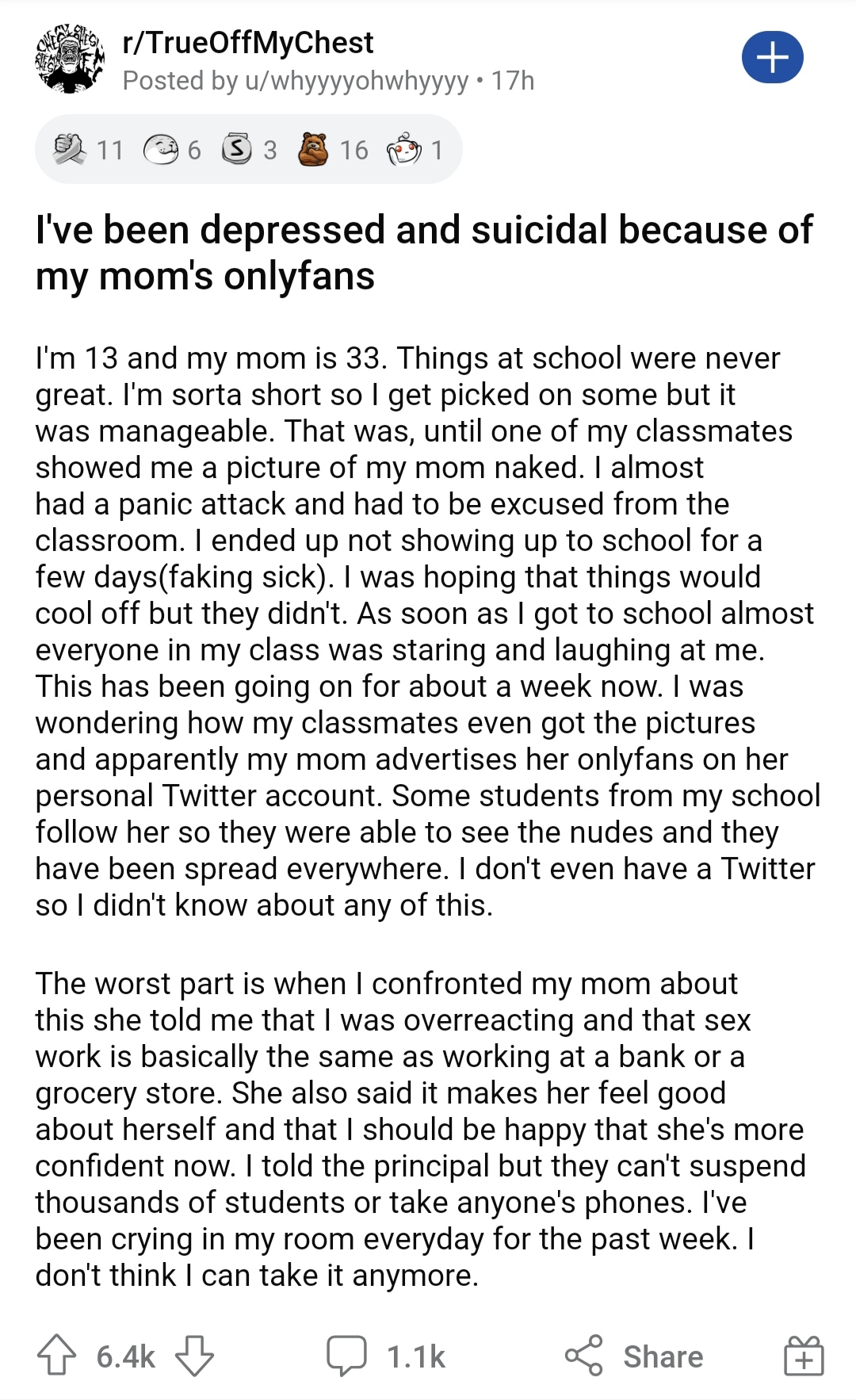Open the 1.1k comments count
Image resolution: width=856 pixels, height=1400 pixels.
(x=416, y=1356)
